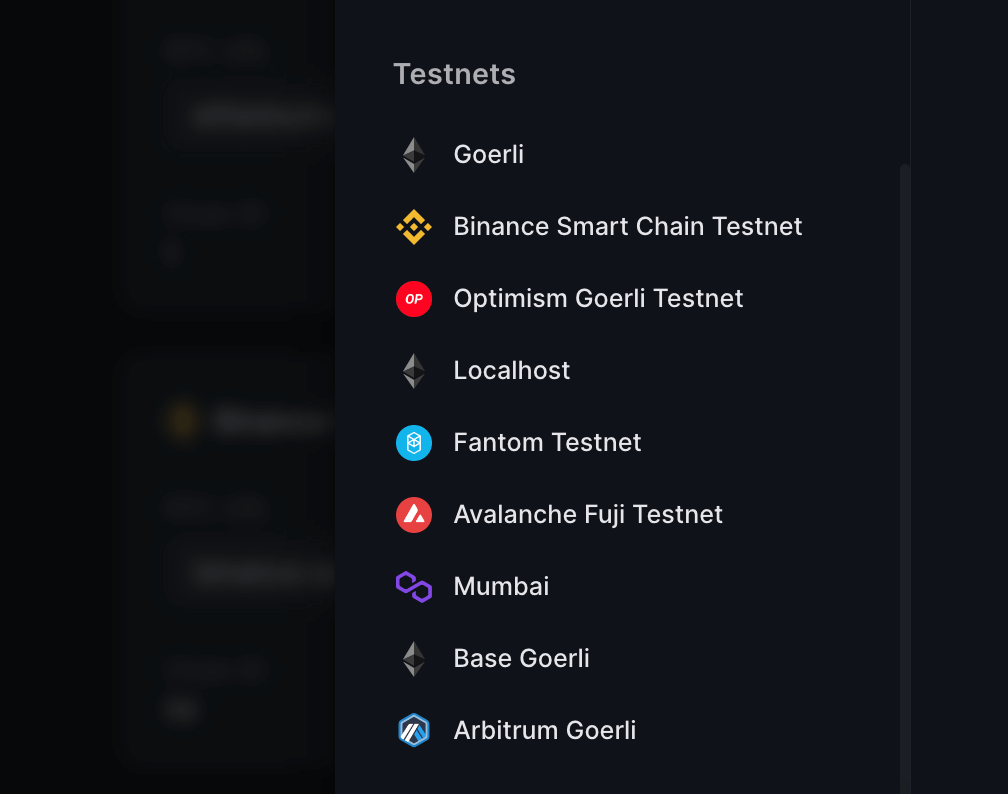This screenshot has height=794, width=1008.
Task: Click the purple Polygon icon beside Mumbai
Action: (413, 587)
